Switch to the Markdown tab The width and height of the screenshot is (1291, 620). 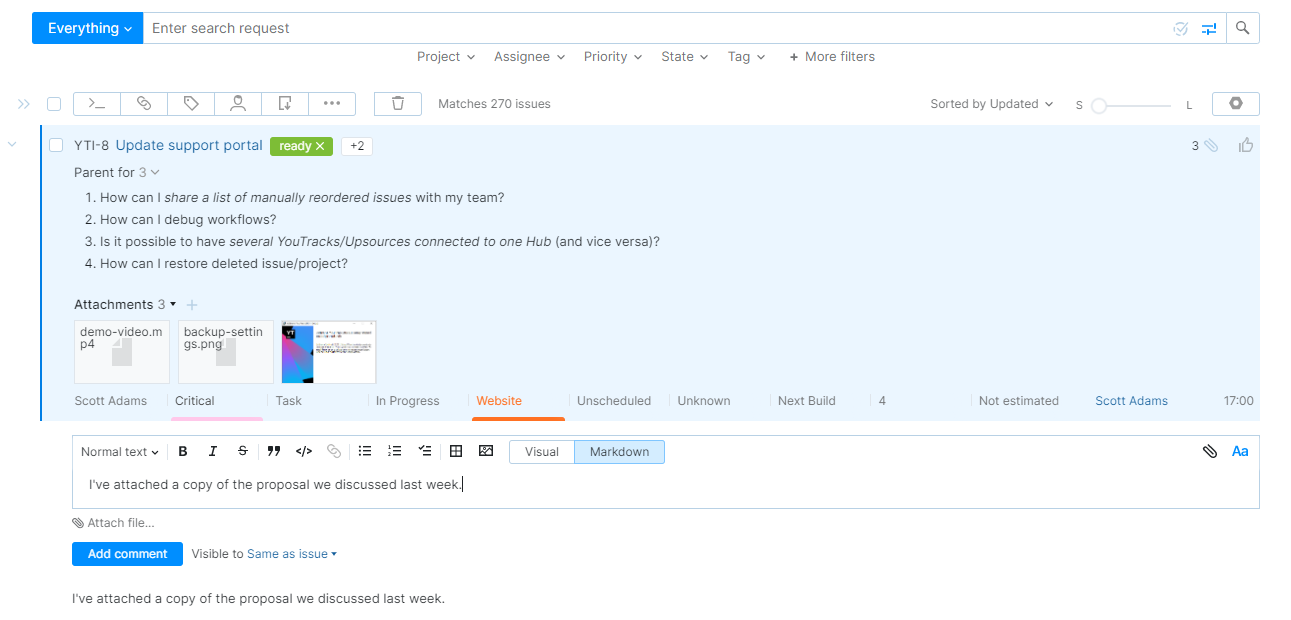click(619, 451)
